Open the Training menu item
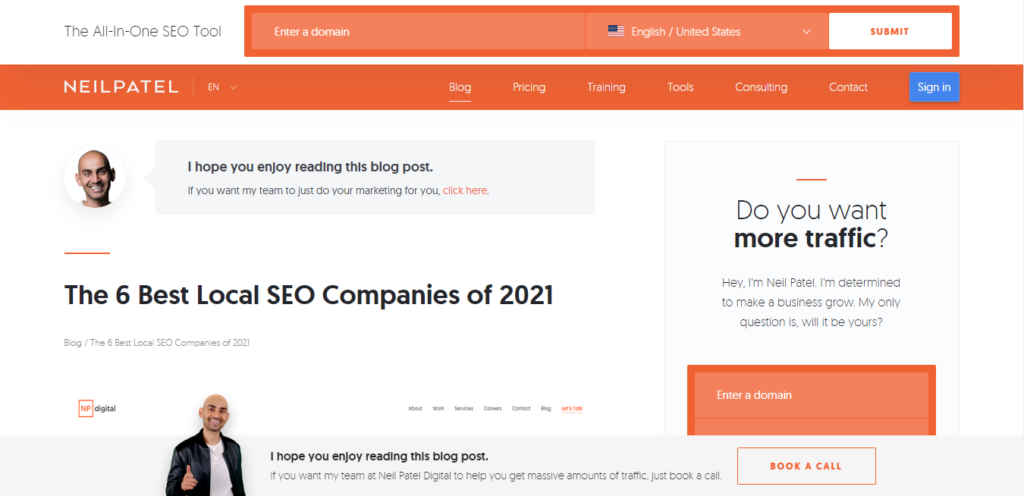The width and height of the screenshot is (1024, 496). coord(606,87)
